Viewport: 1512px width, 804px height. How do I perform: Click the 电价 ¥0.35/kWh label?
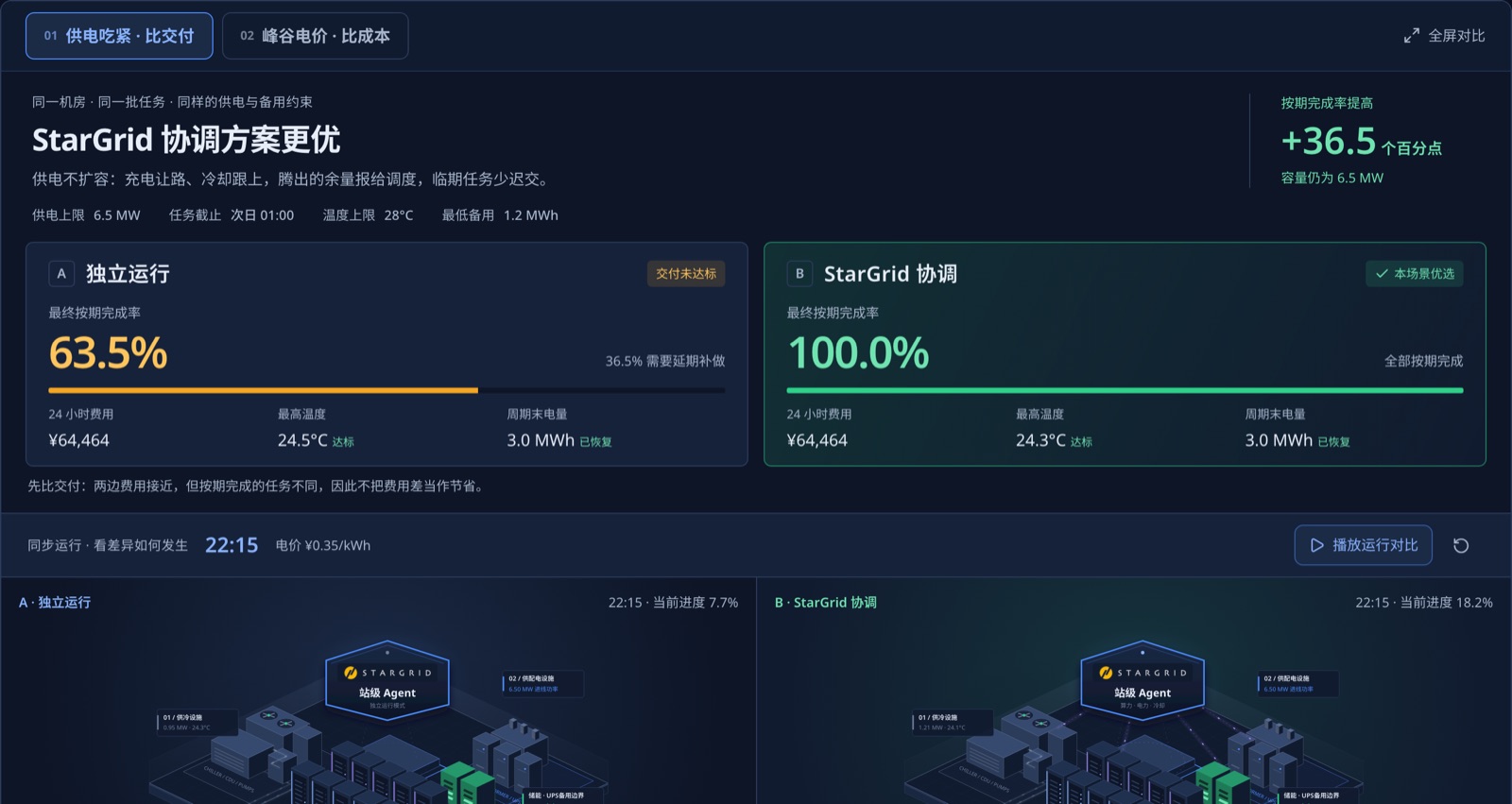323,545
